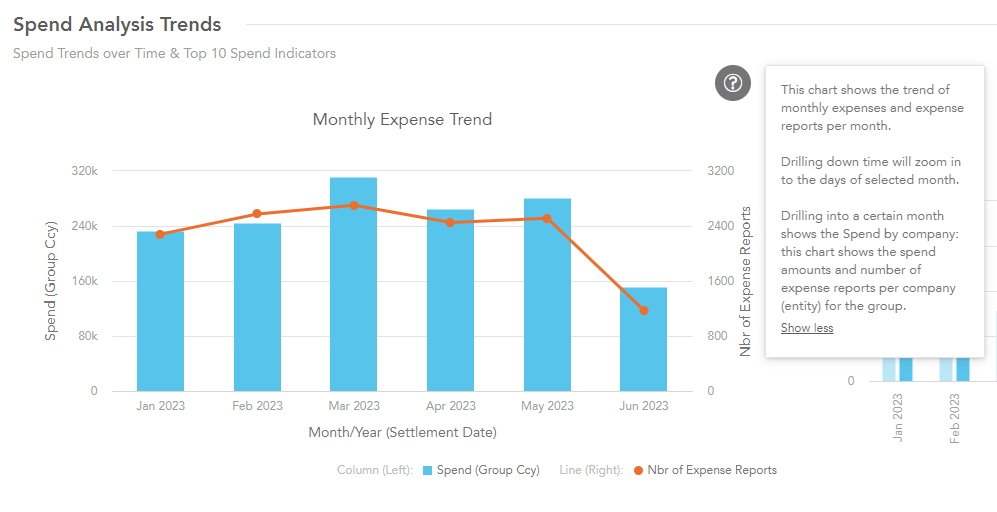Click the Jan 2023 orange line point
997x512 pixels.
pos(160,234)
